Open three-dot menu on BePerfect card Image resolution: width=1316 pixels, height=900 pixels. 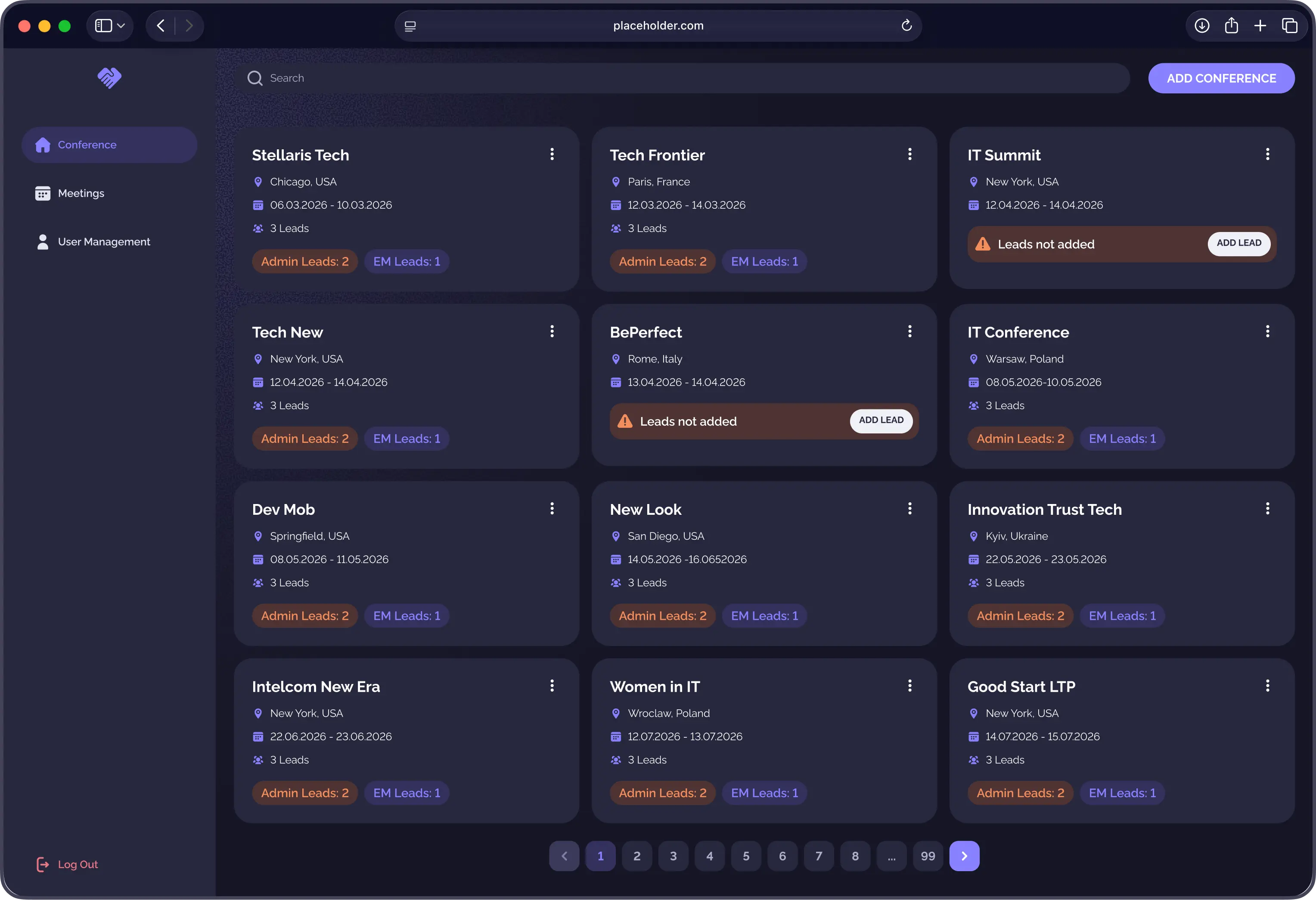[909, 331]
